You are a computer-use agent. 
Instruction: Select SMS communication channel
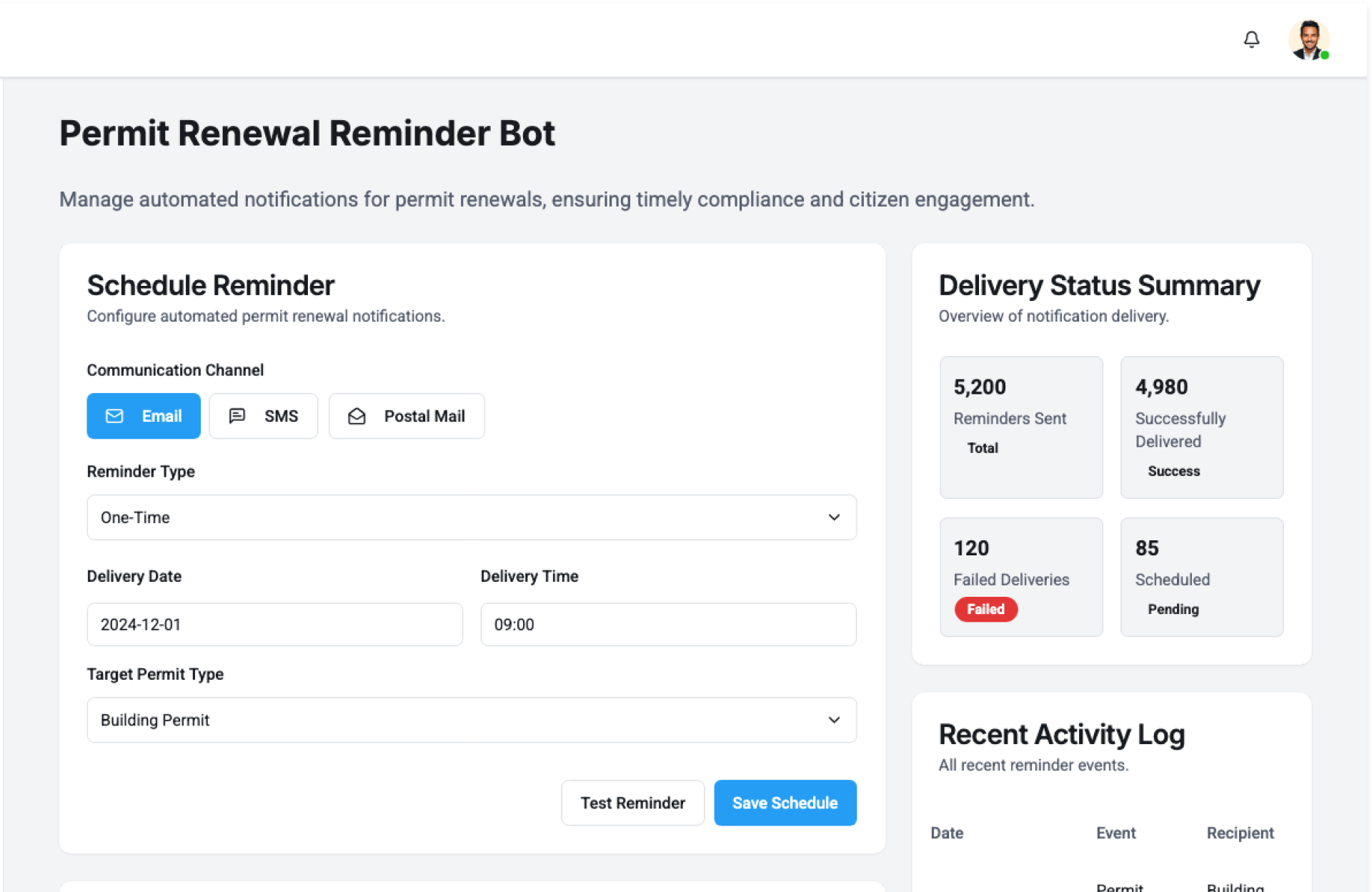[x=264, y=416]
